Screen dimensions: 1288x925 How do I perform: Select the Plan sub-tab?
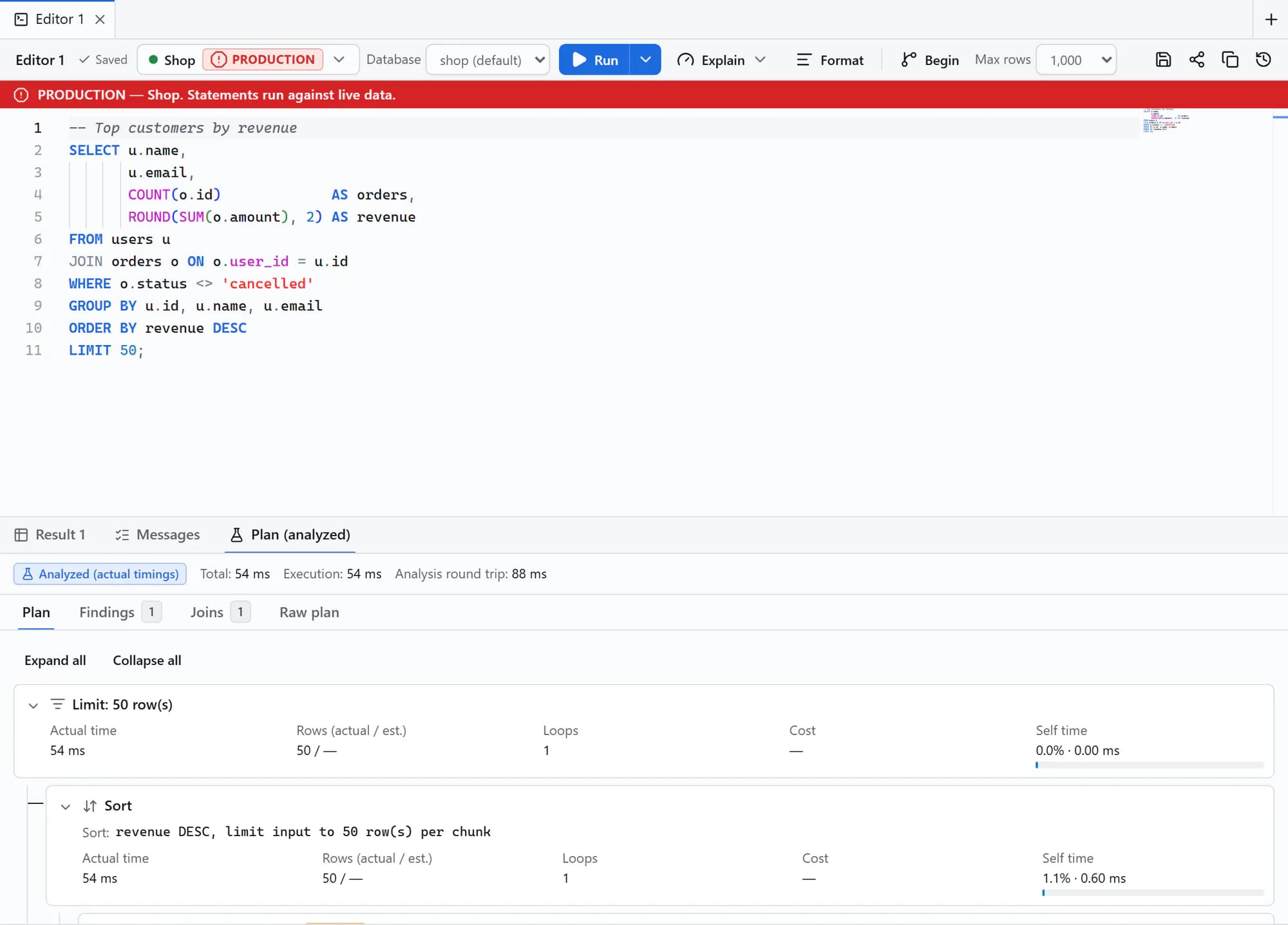pyautogui.click(x=36, y=612)
